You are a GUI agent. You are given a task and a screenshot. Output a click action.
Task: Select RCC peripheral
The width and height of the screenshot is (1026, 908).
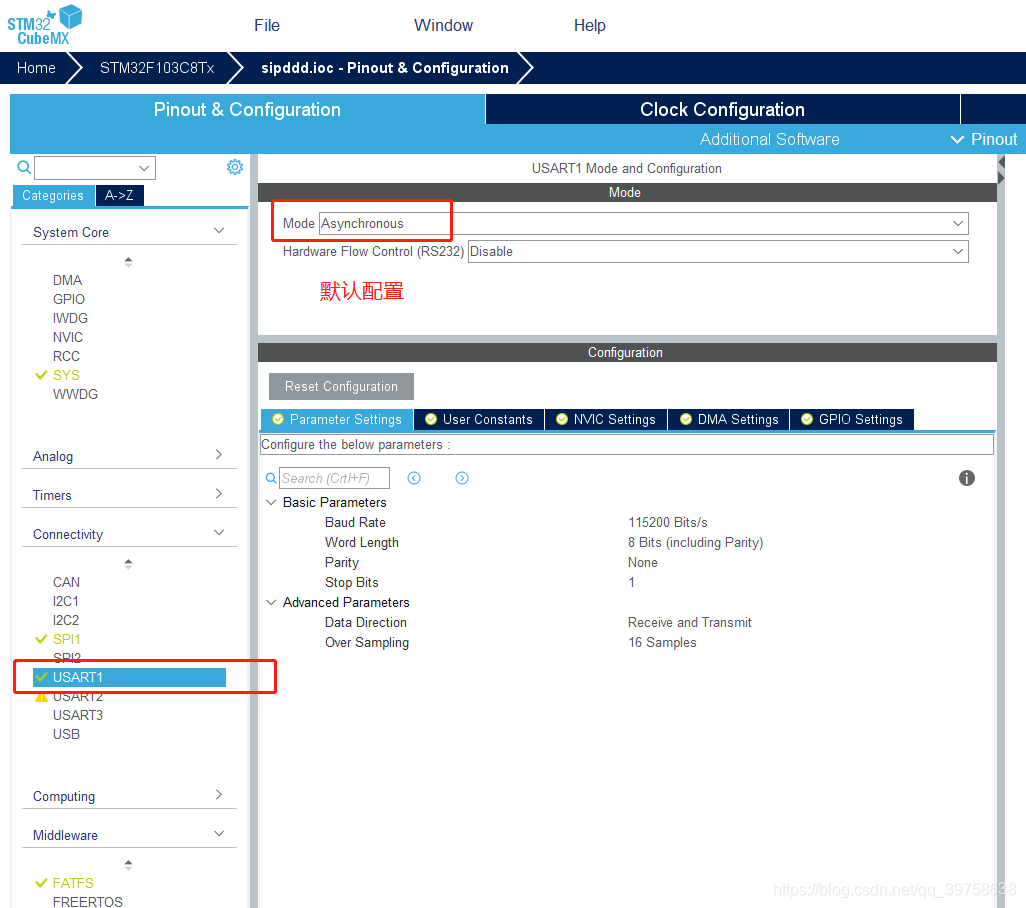point(66,356)
